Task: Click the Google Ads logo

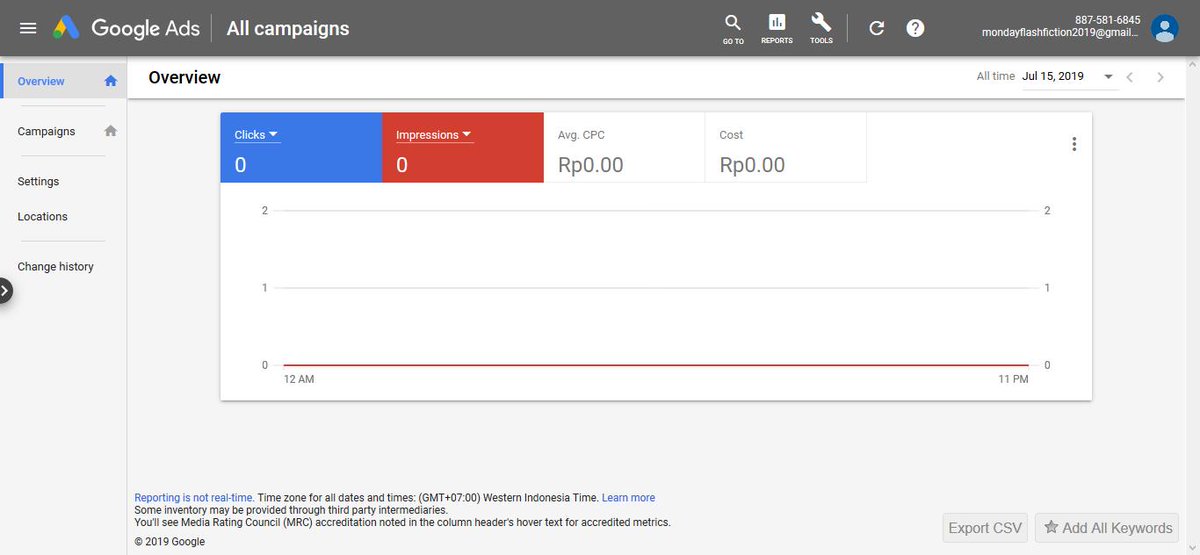Action: (126, 28)
